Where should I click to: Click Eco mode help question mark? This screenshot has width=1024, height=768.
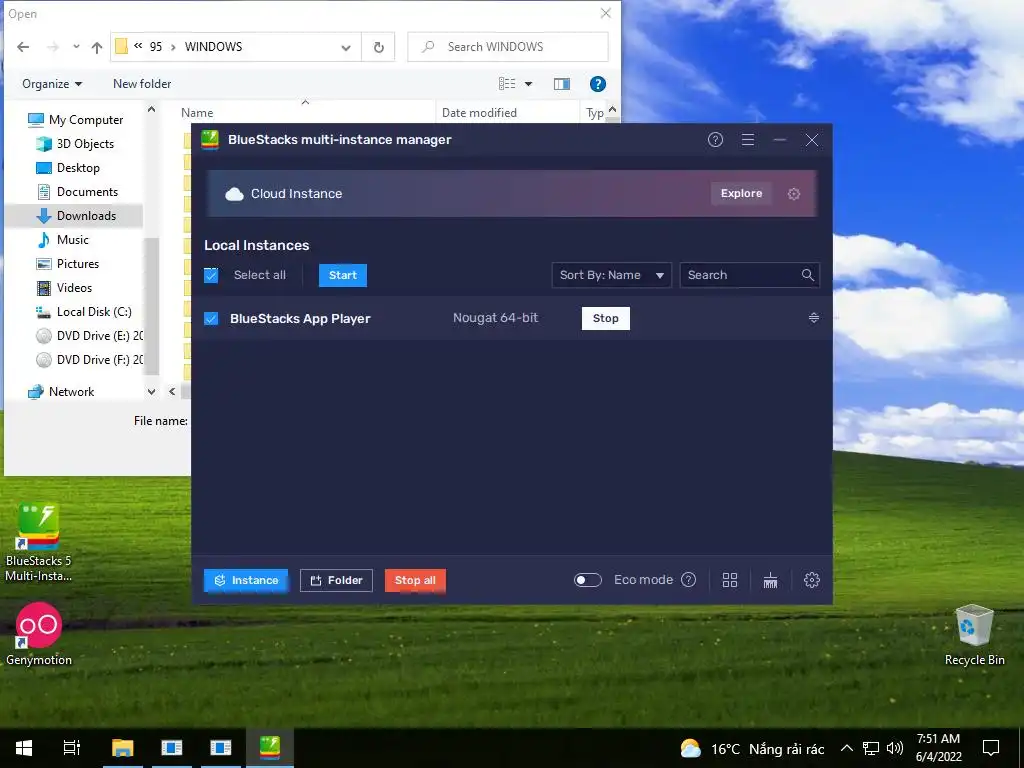(688, 580)
